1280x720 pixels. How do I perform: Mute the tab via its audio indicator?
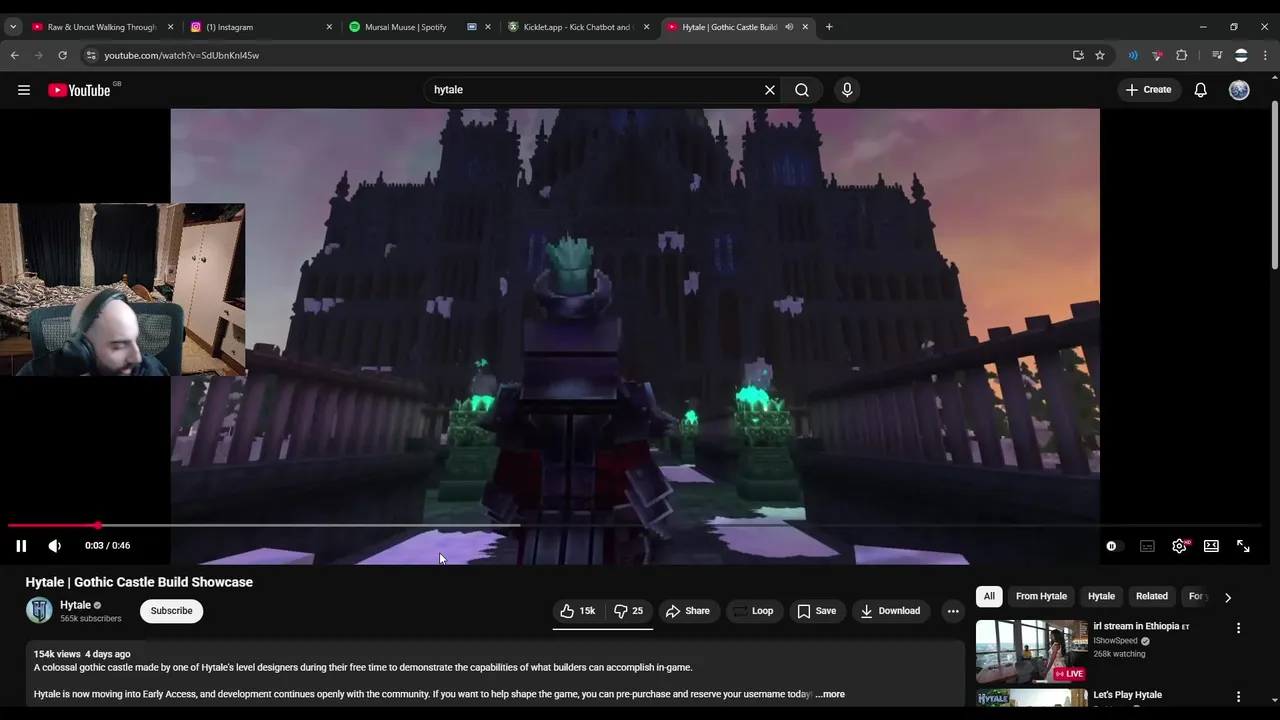[789, 27]
